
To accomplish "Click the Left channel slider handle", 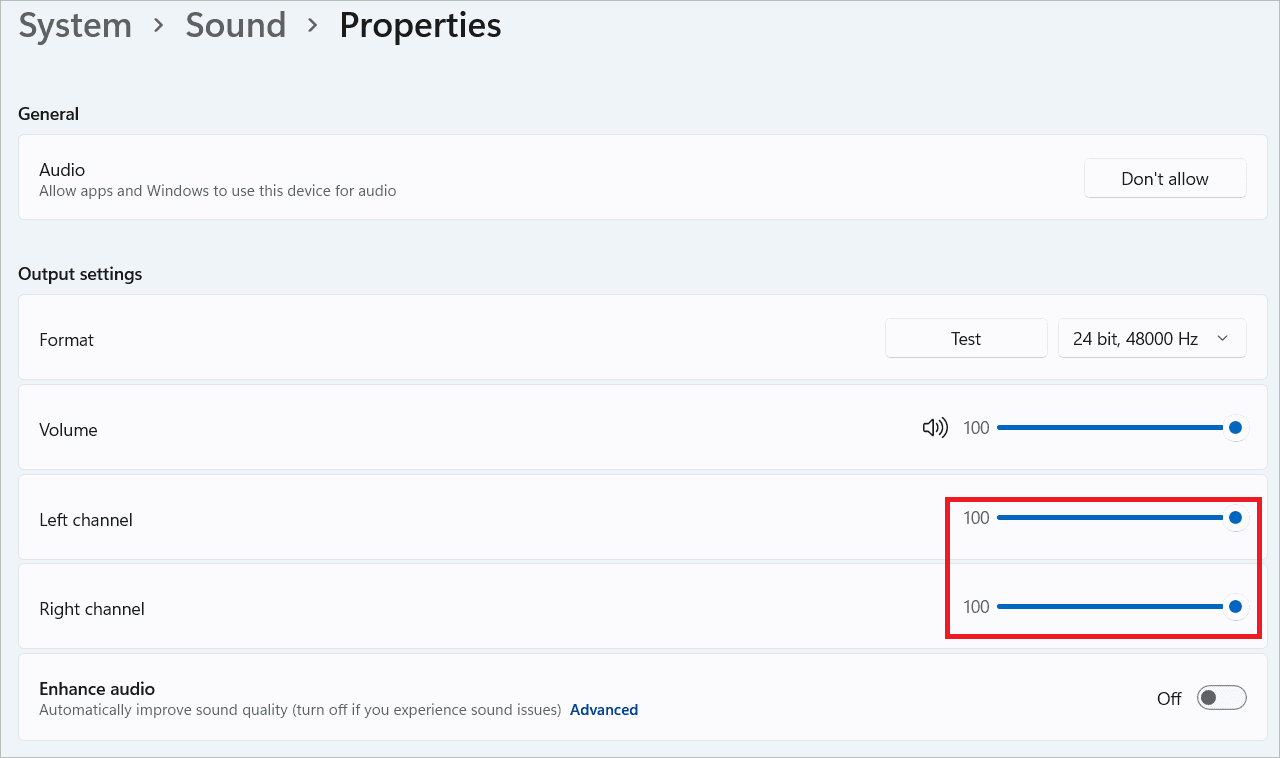I will pyautogui.click(x=1235, y=517).
